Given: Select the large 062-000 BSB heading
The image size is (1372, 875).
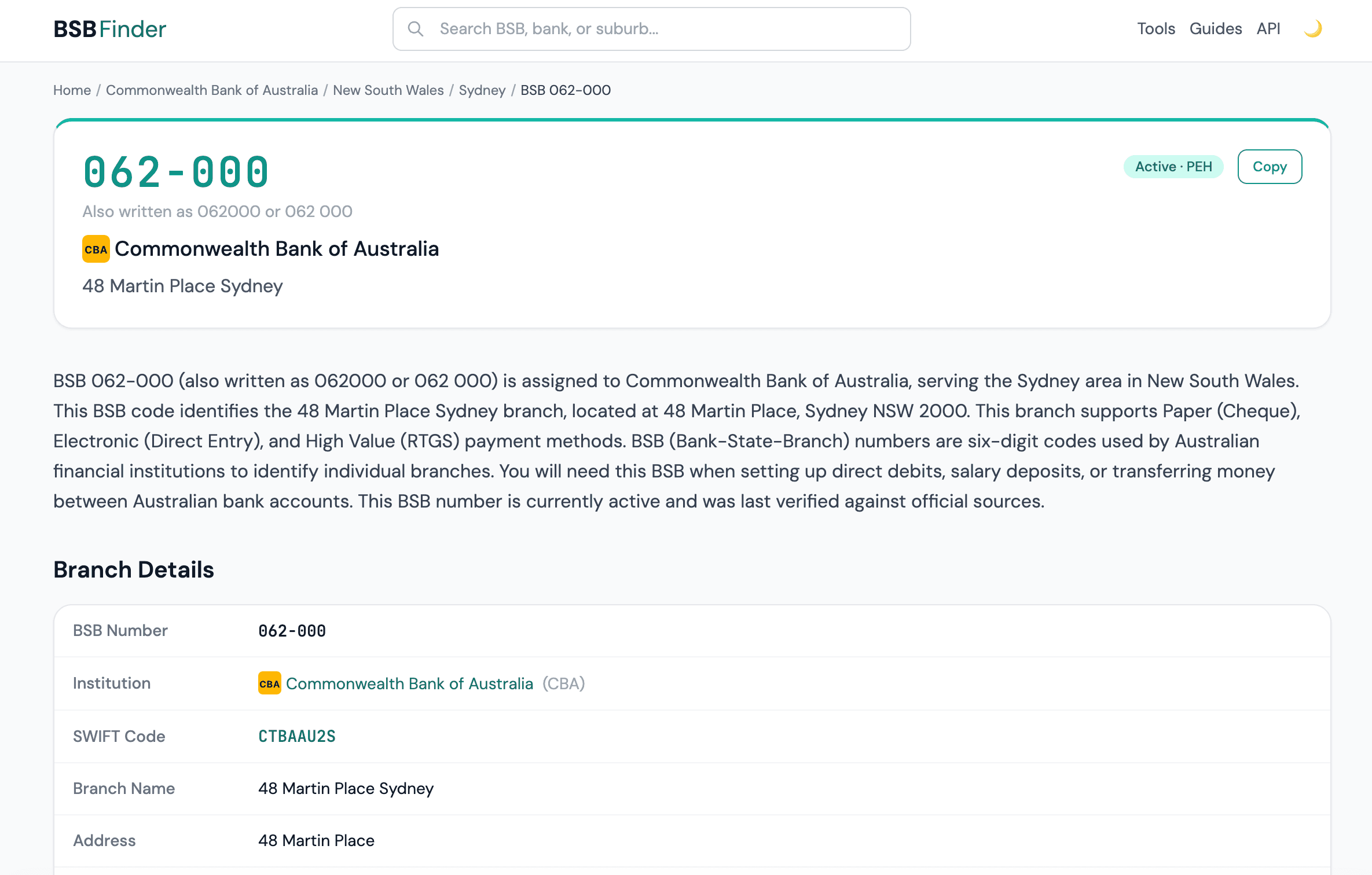Looking at the screenshot, I should pyautogui.click(x=175, y=171).
